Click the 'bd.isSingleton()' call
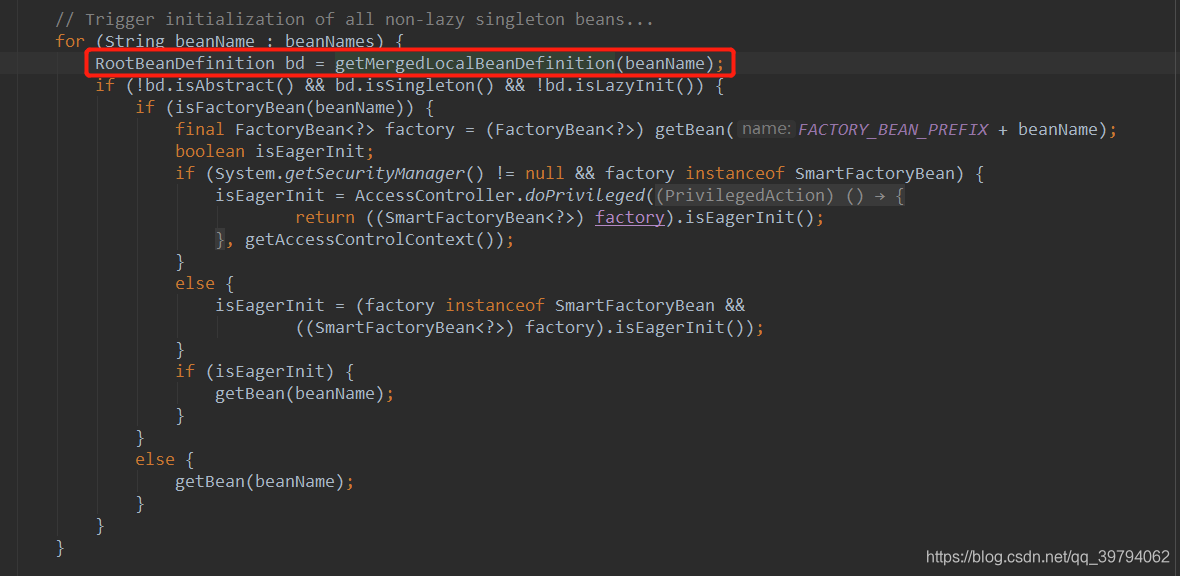Viewport: 1180px width, 576px height. coord(414,85)
